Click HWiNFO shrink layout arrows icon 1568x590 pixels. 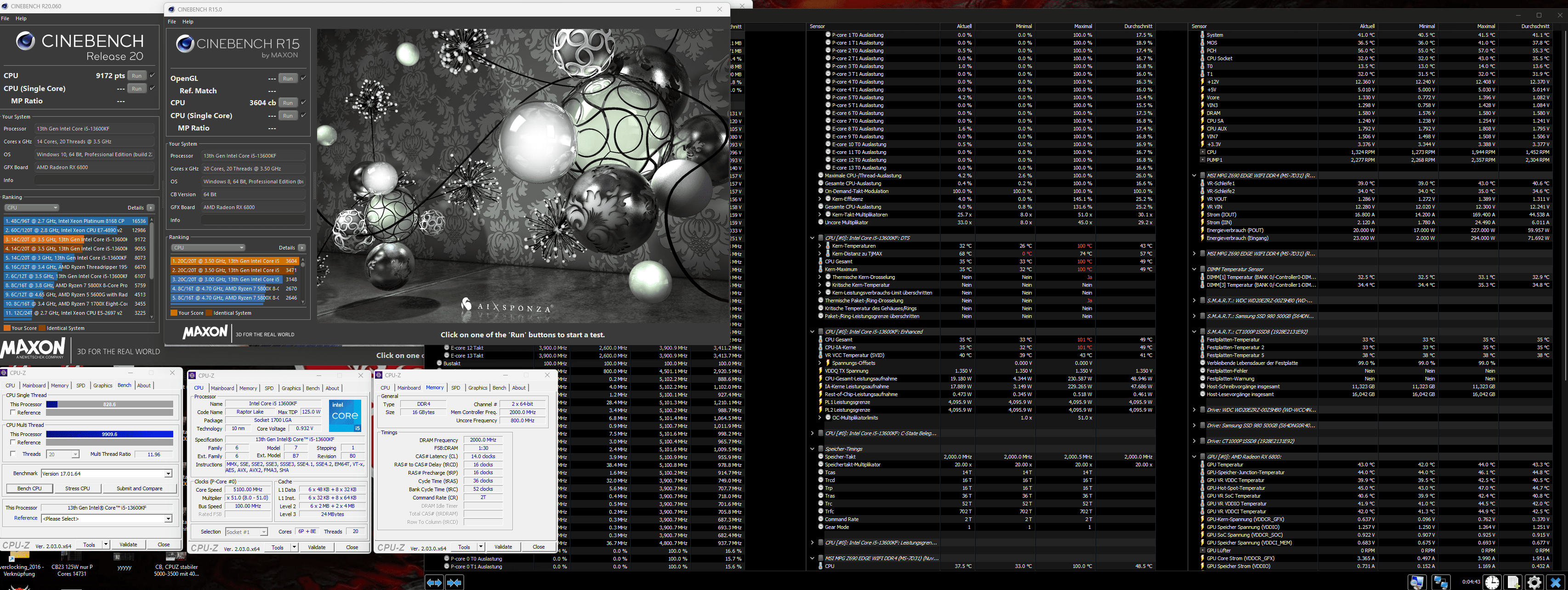454,583
